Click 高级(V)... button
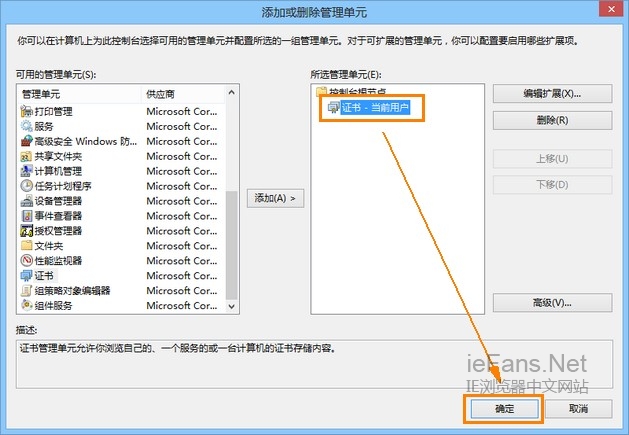This screenshot has width=629, height=435. (x=552, y=303)
